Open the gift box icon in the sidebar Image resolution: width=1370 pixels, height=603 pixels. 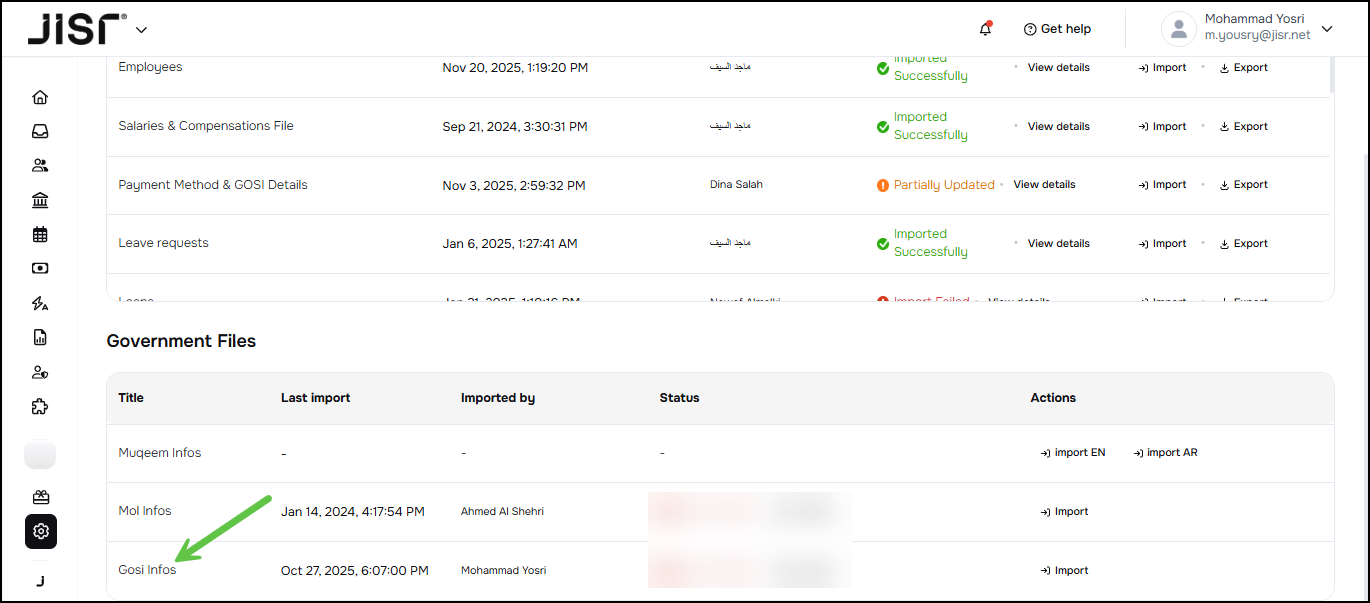40,497
